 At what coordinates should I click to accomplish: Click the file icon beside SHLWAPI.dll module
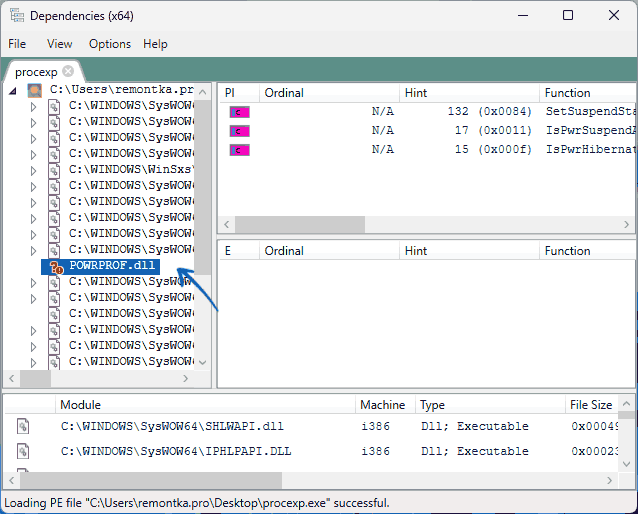(x=23, y=426)
